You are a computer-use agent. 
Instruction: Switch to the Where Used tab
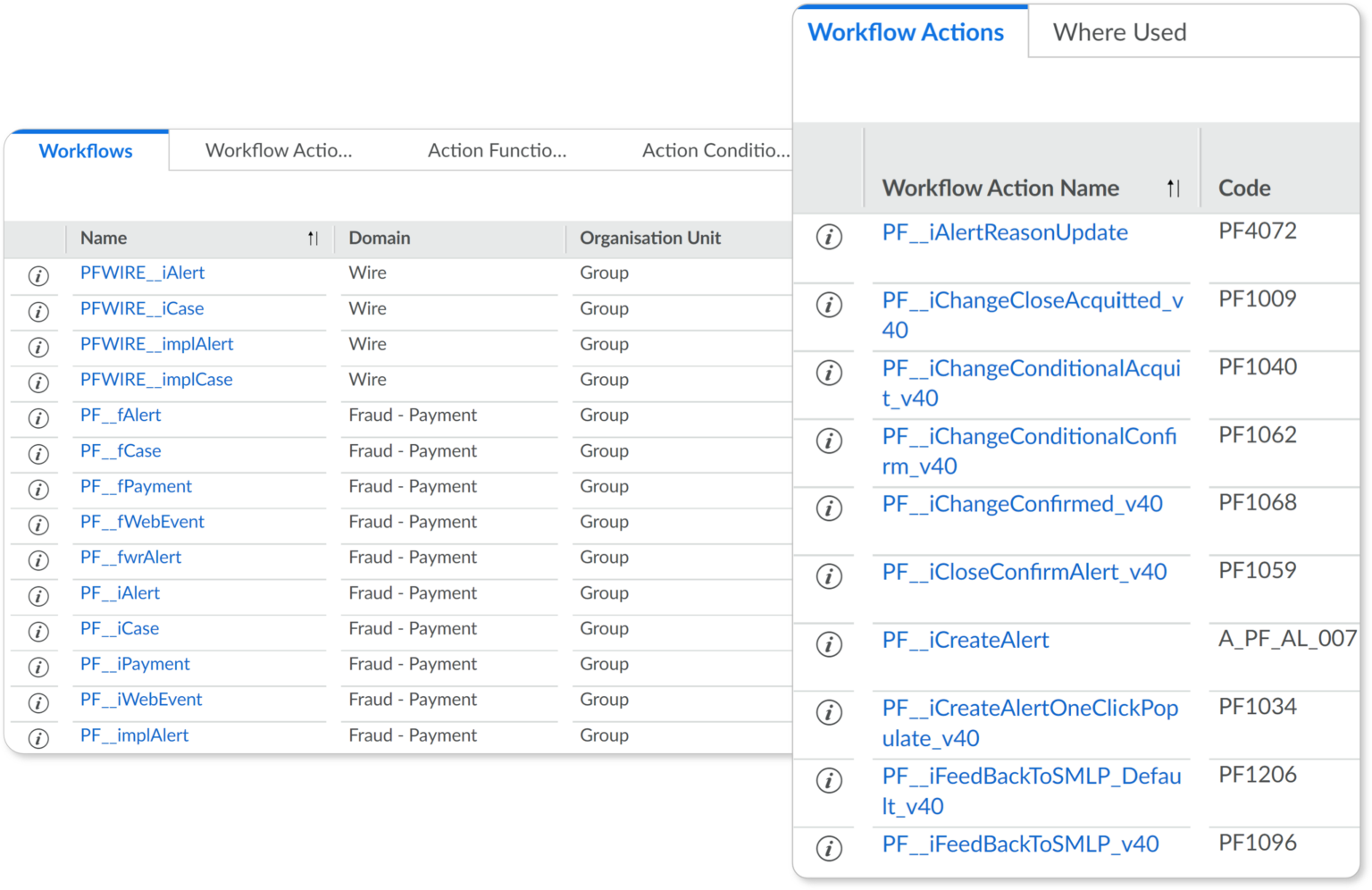click(x=1119, y=32)
